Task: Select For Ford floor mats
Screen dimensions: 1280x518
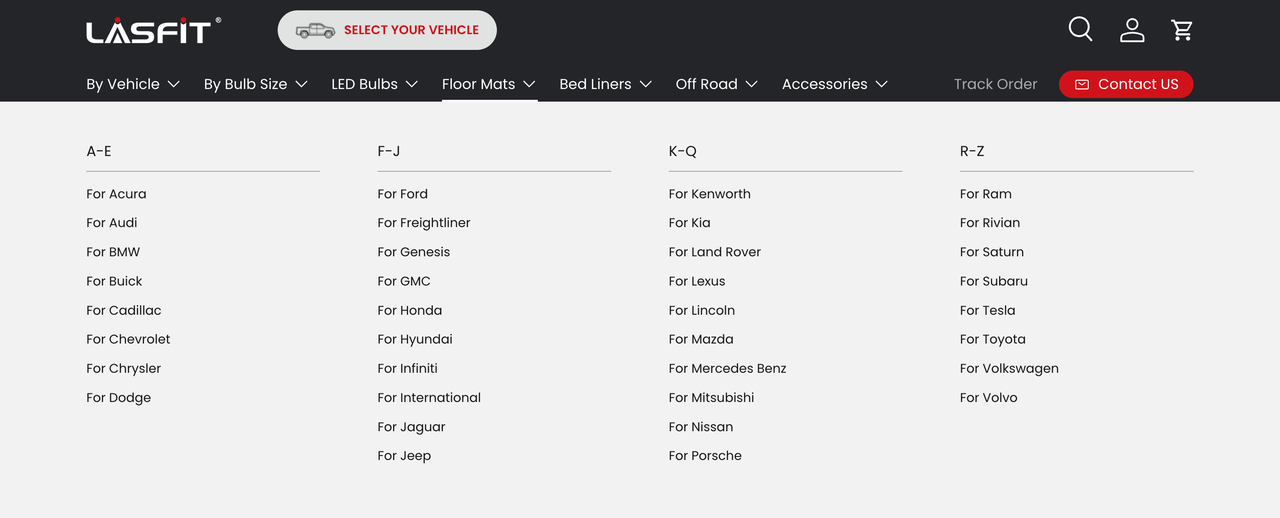Action: coord(403,194)
